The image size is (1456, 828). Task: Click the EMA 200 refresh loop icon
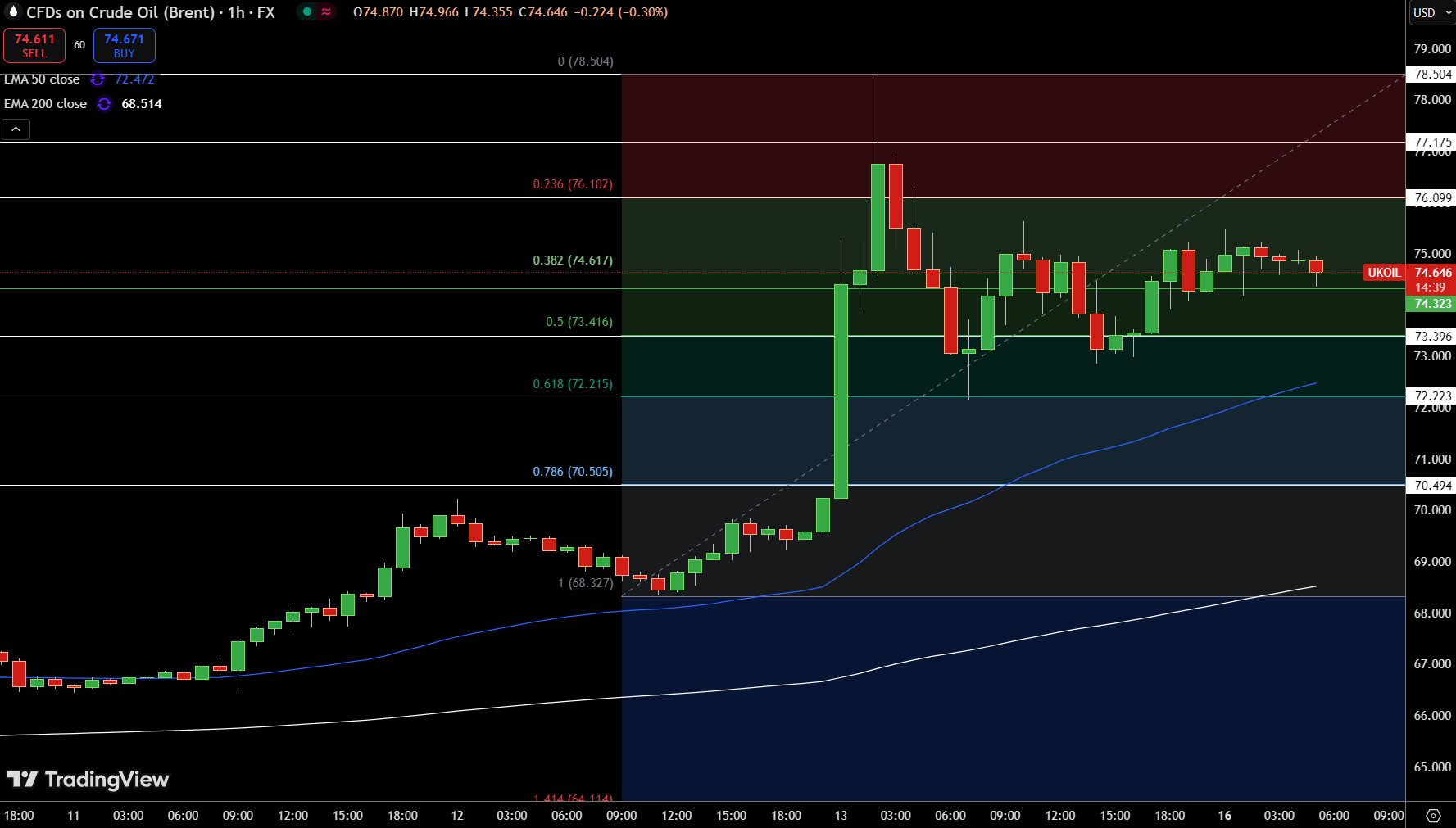click(104, 104)
